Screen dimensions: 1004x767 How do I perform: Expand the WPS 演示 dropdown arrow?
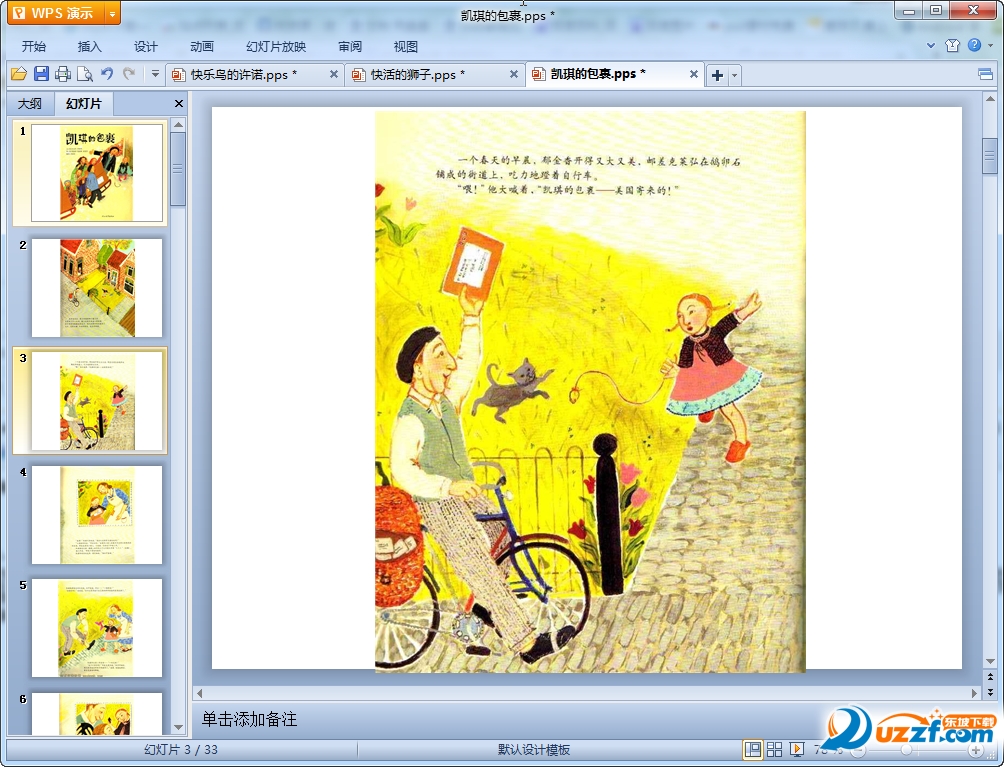(112, 13)
